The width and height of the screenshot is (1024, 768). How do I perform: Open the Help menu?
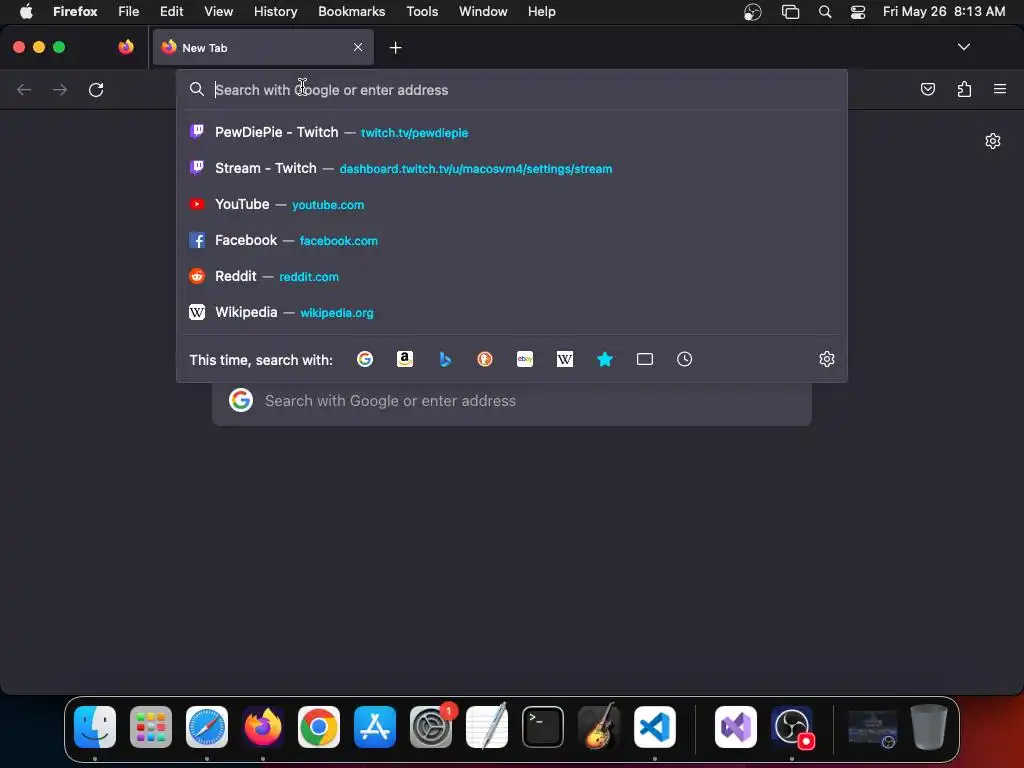pos(541,12)
